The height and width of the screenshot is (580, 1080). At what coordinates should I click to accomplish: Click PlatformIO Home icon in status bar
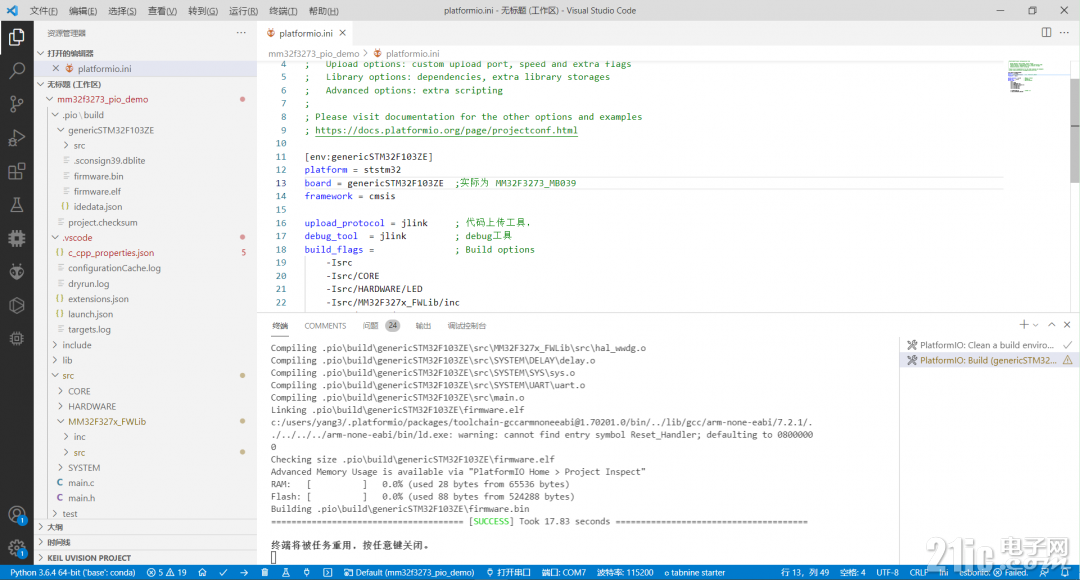point(202,572)
